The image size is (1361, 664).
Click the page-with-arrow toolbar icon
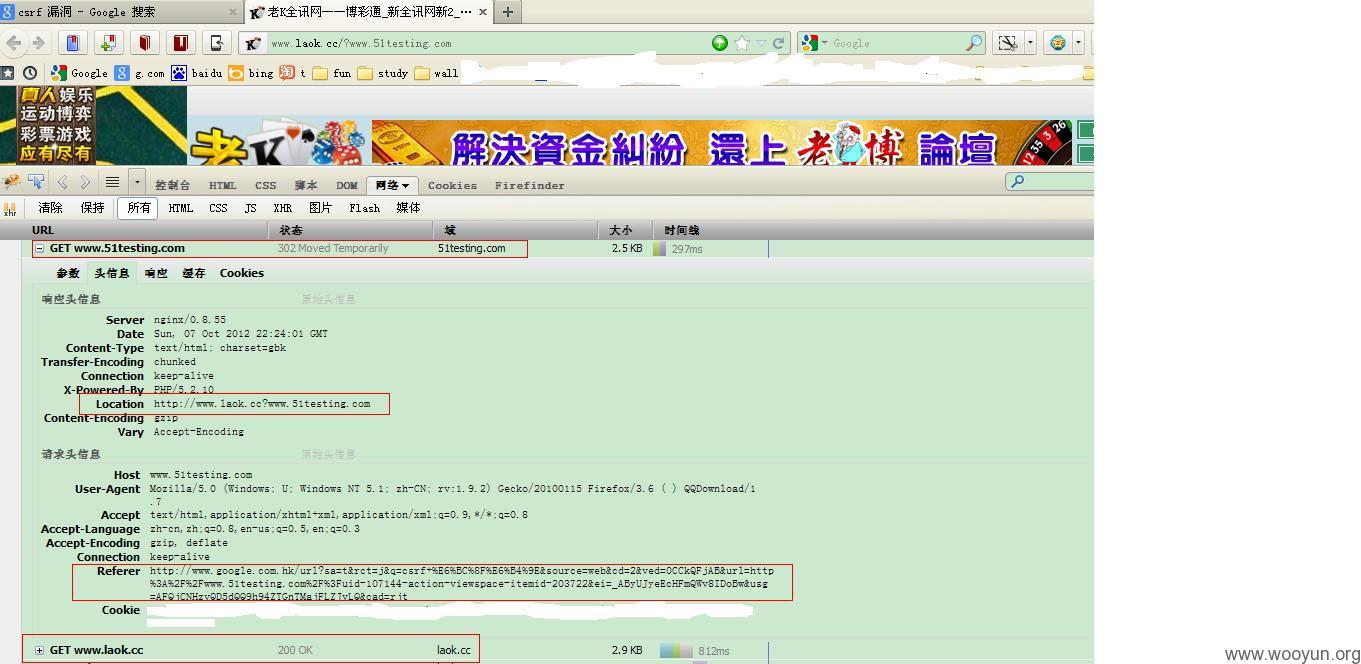point(216,43)
